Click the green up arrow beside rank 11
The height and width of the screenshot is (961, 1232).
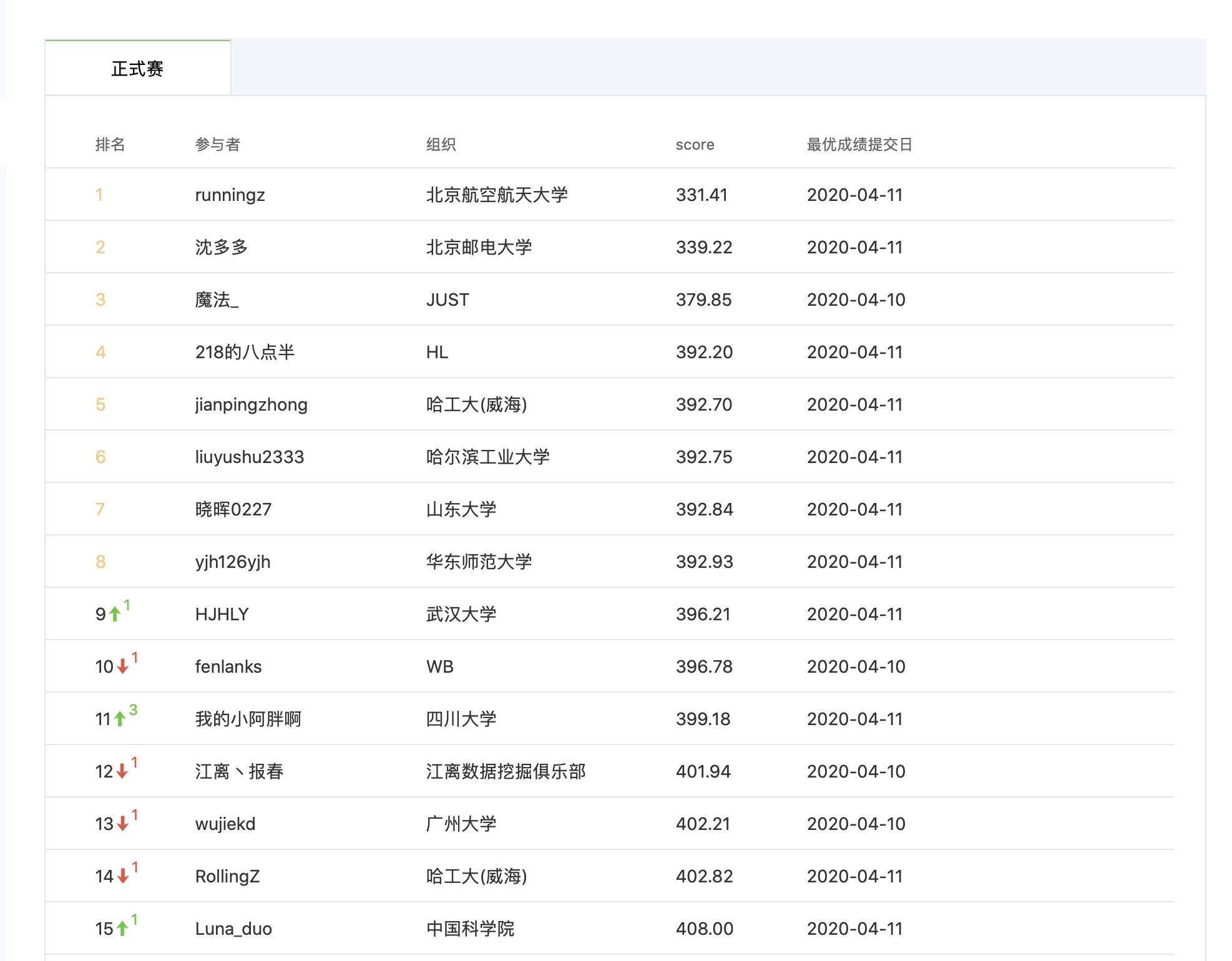[x=120, y=719]
